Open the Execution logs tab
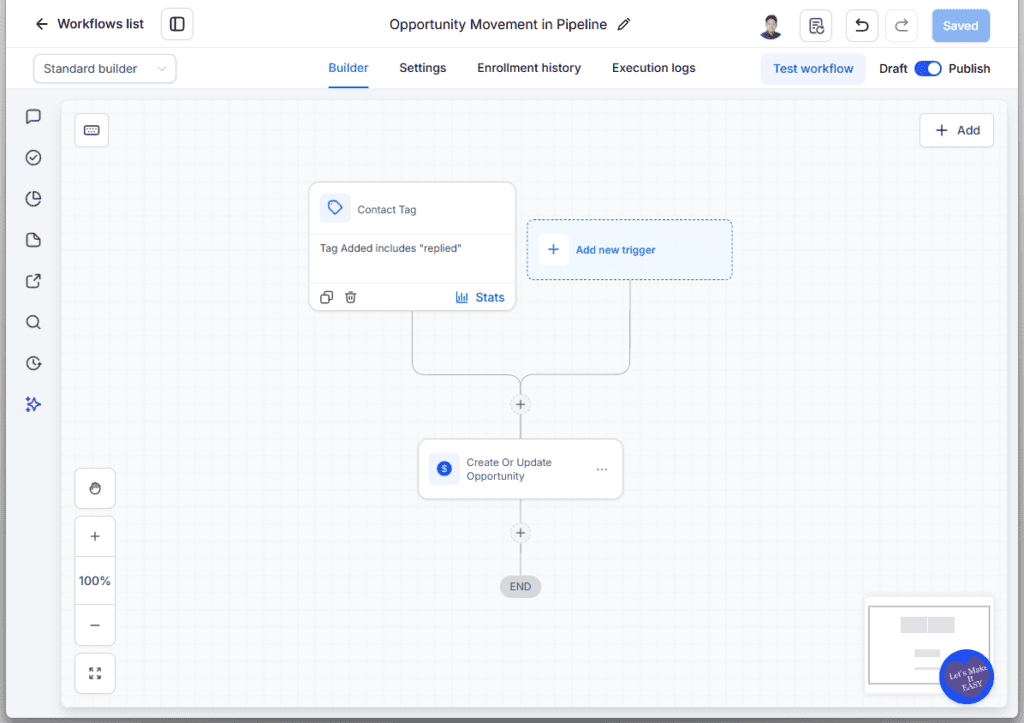The height and width of the screenshot is (723, 1024). [x=653, y=68]
